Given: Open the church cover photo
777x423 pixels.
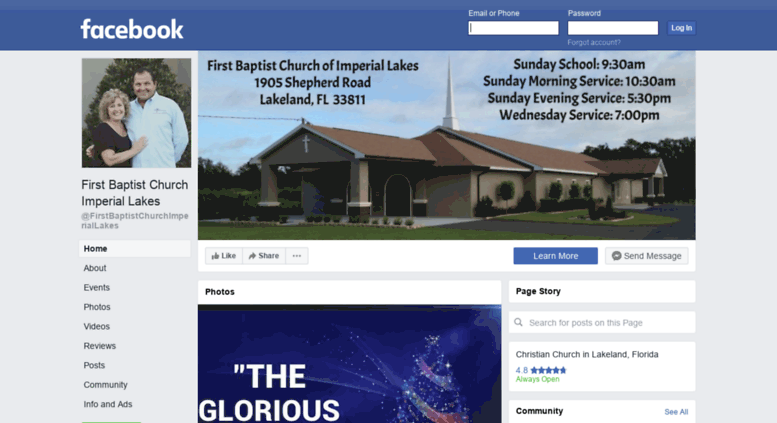Looking at the screenshot, I should 446,145.
